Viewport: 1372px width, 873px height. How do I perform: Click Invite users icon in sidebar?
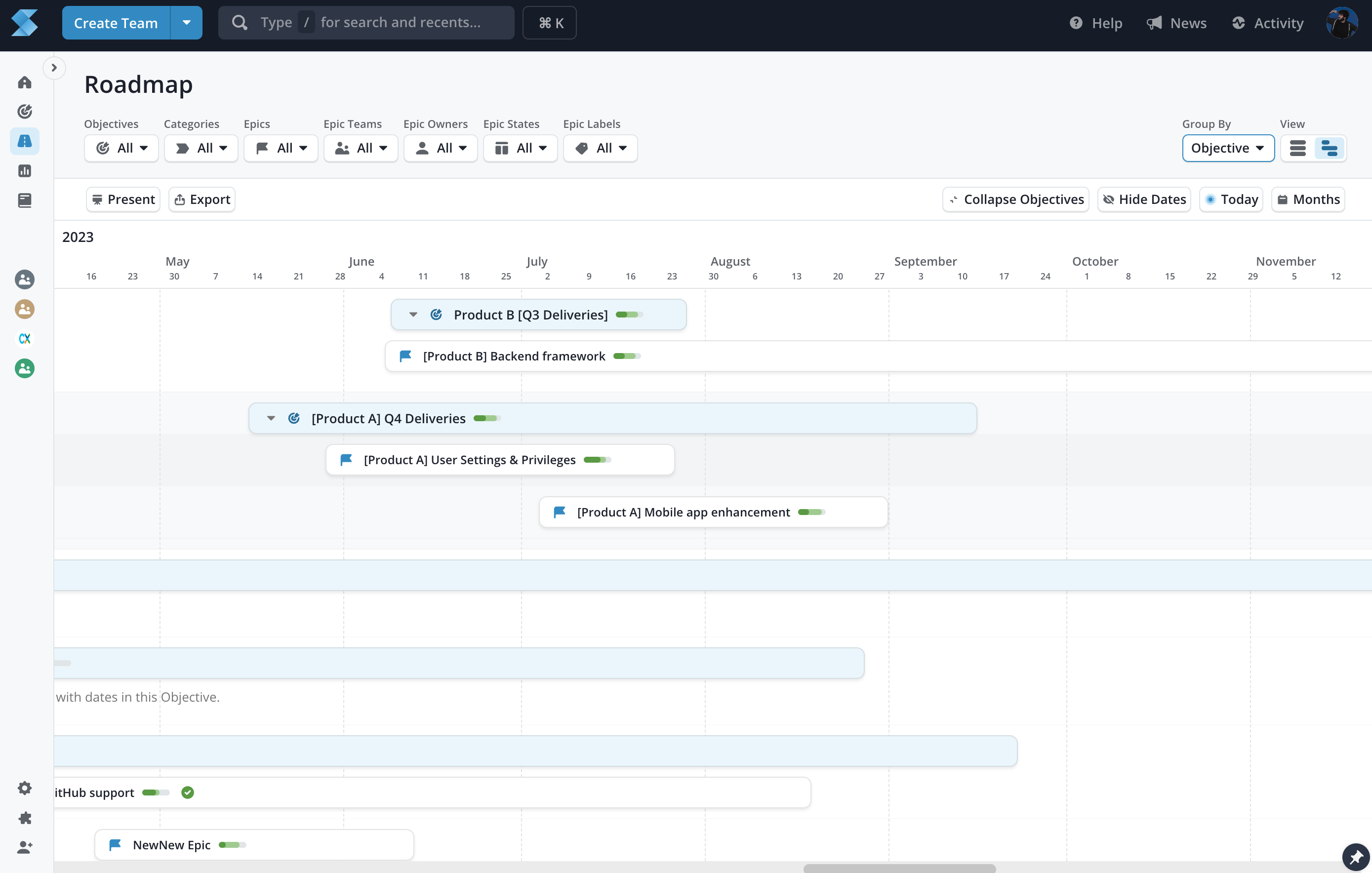coord(25,847)
